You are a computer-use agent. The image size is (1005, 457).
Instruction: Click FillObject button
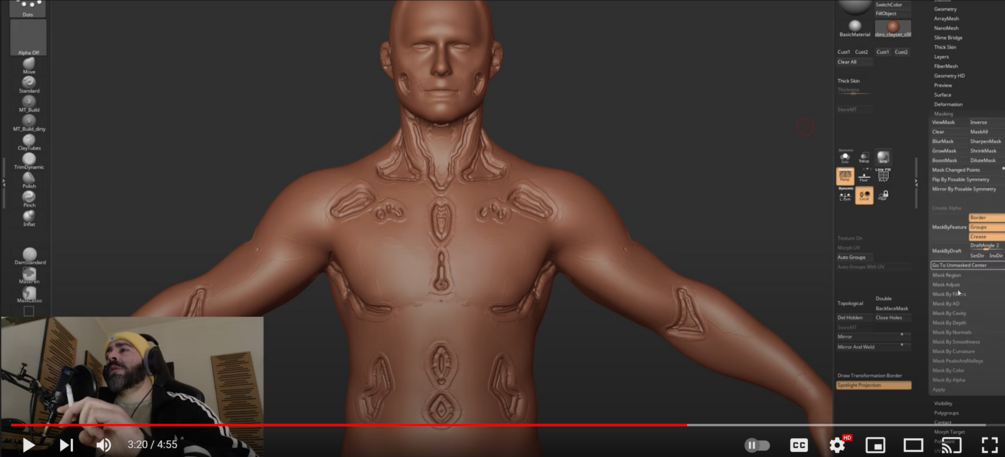[x=893, y=13]
